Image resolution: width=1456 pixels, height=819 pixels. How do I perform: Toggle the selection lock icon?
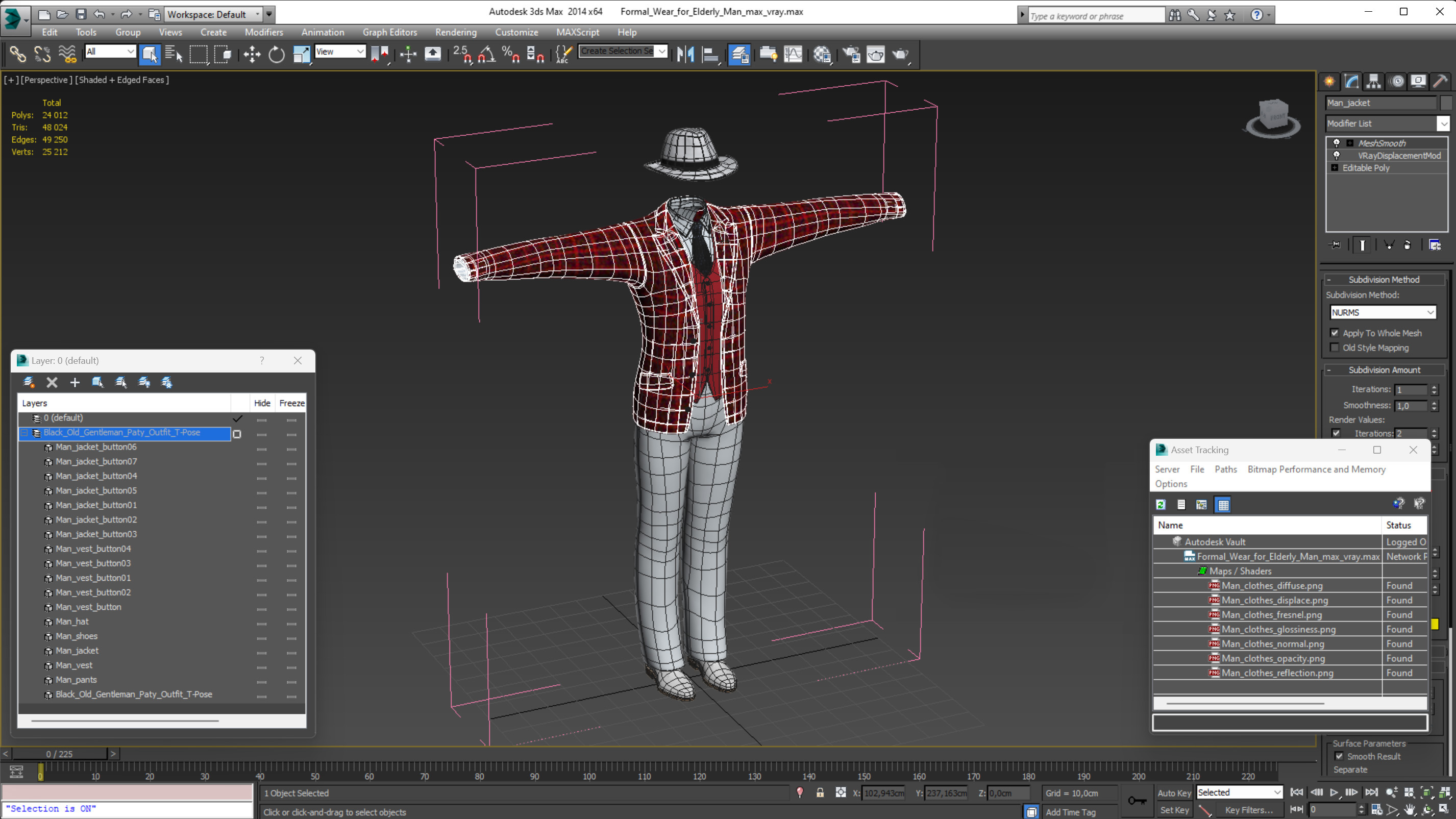(x=820, y=793)
